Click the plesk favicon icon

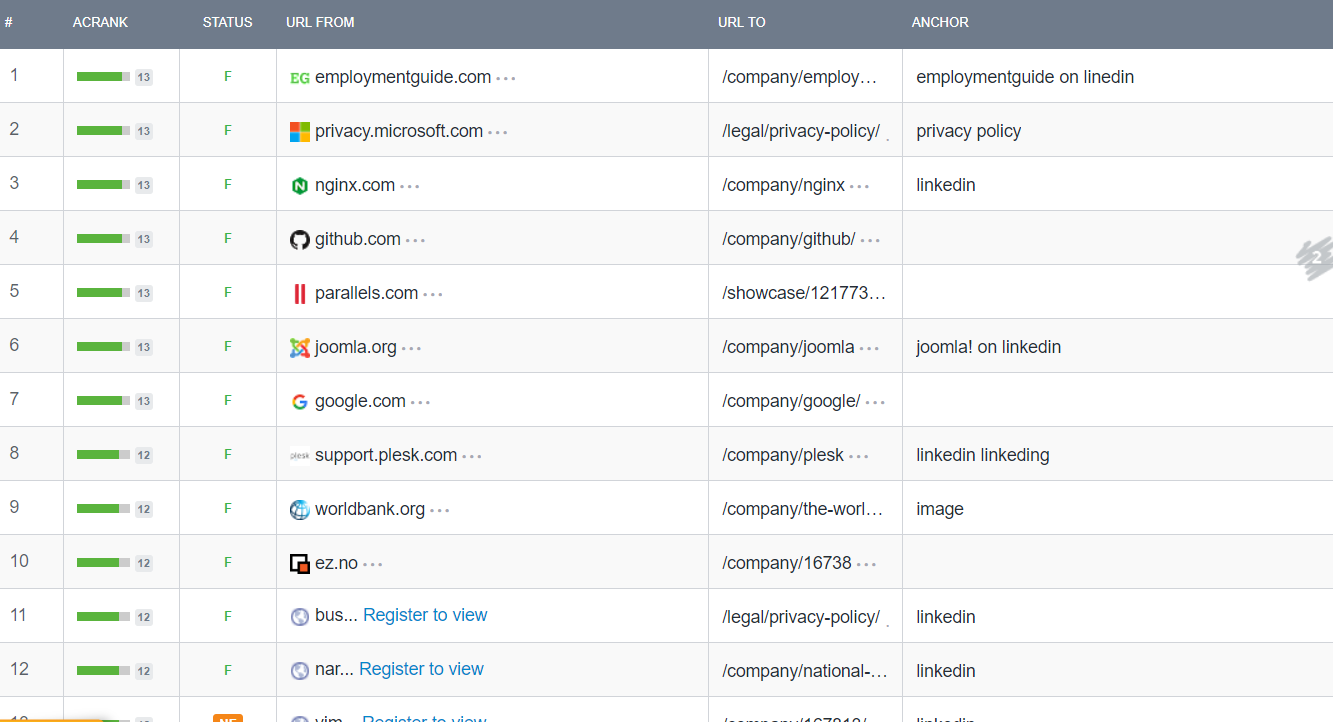tap(300, 455)
